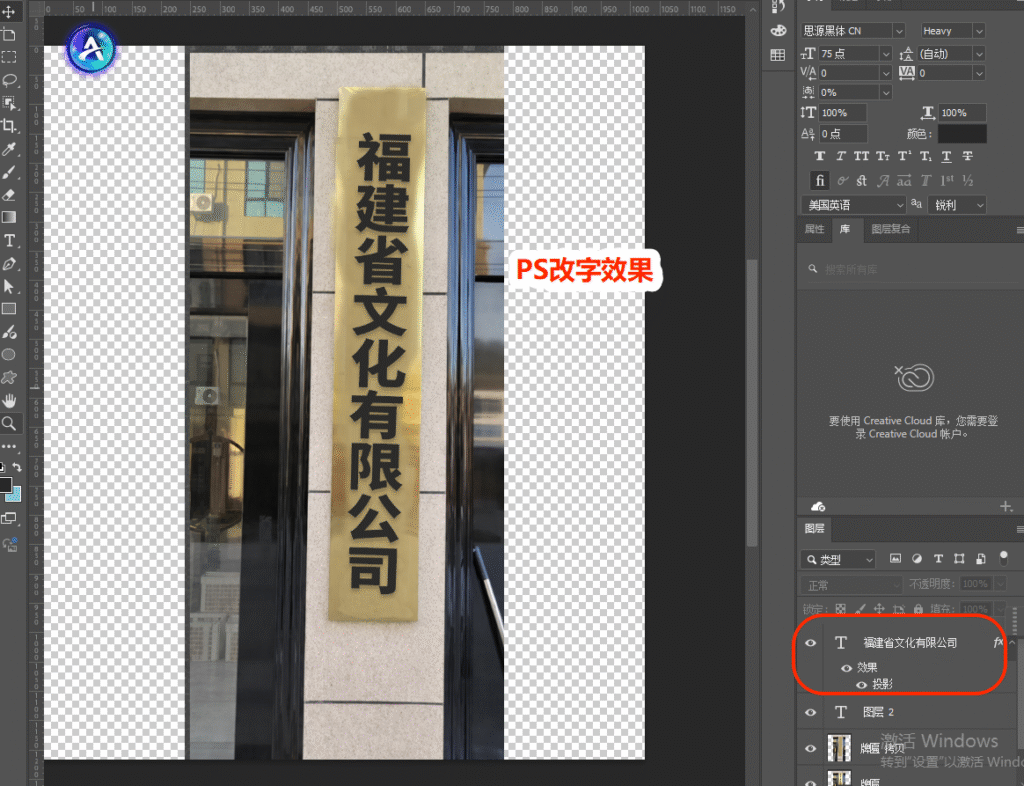Screen dimensions: 1024x786
Task: Filter layers by shape type
Action: pyautogui.click(x=959, y=559)
